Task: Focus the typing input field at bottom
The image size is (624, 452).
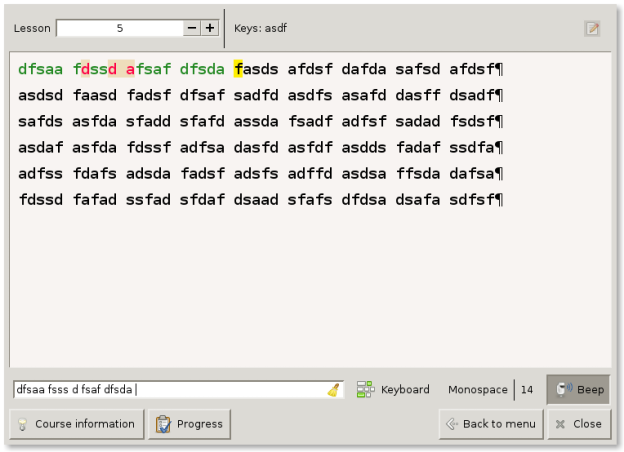Action: (170, 390)
